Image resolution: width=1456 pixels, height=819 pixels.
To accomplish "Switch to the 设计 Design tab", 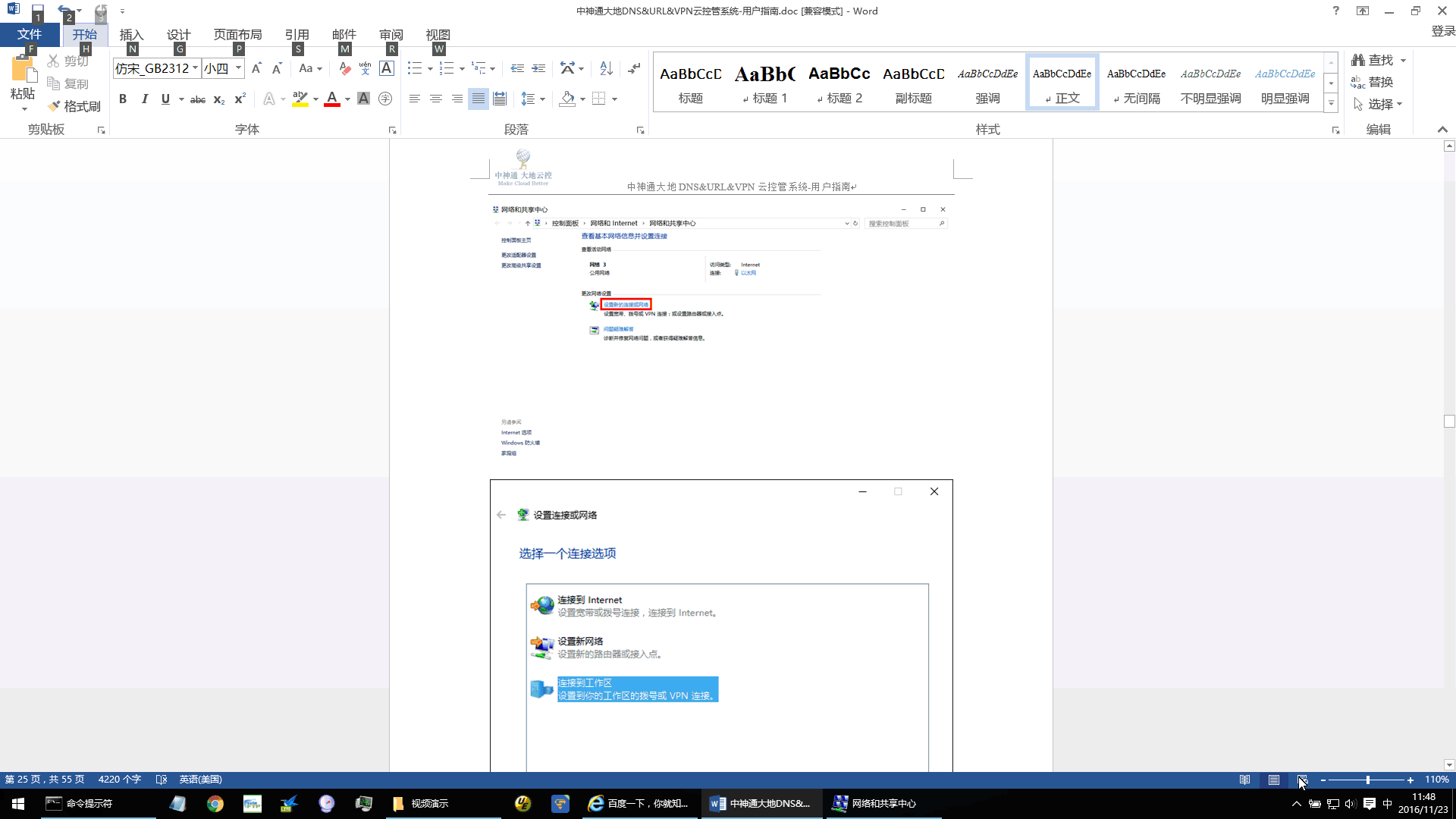I will click(178, 34).
